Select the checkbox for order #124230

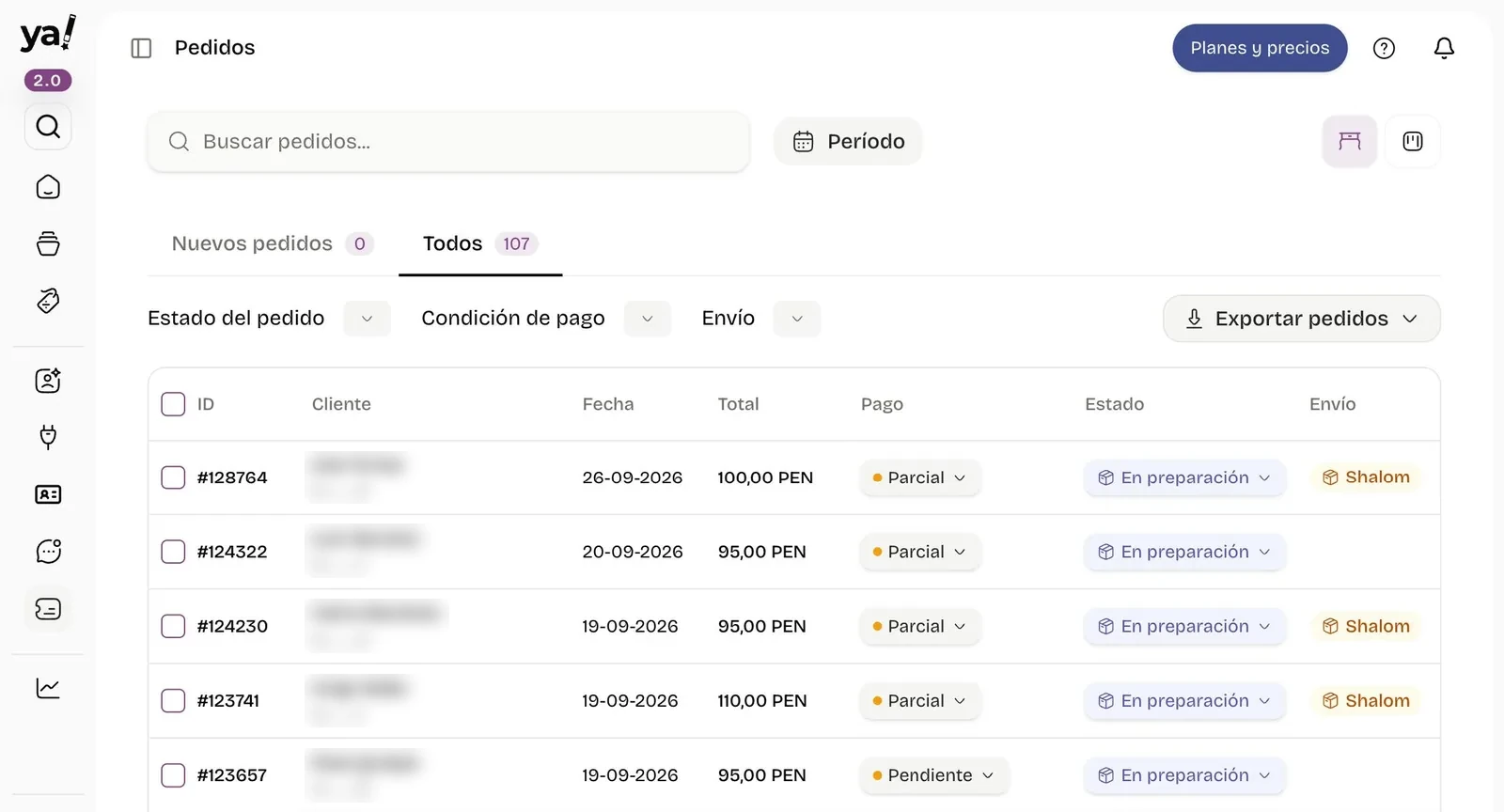(173, 626)
